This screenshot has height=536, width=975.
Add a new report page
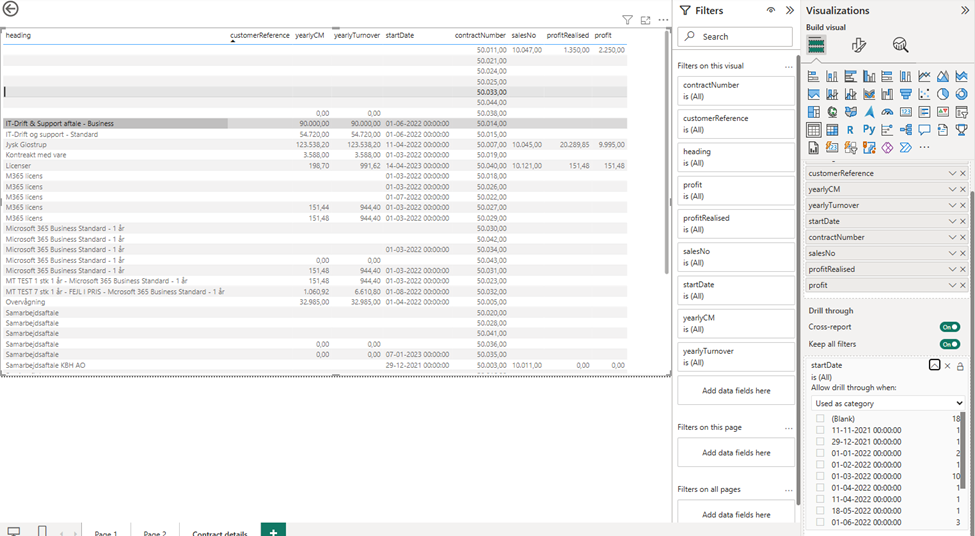(x=273, y=530)
